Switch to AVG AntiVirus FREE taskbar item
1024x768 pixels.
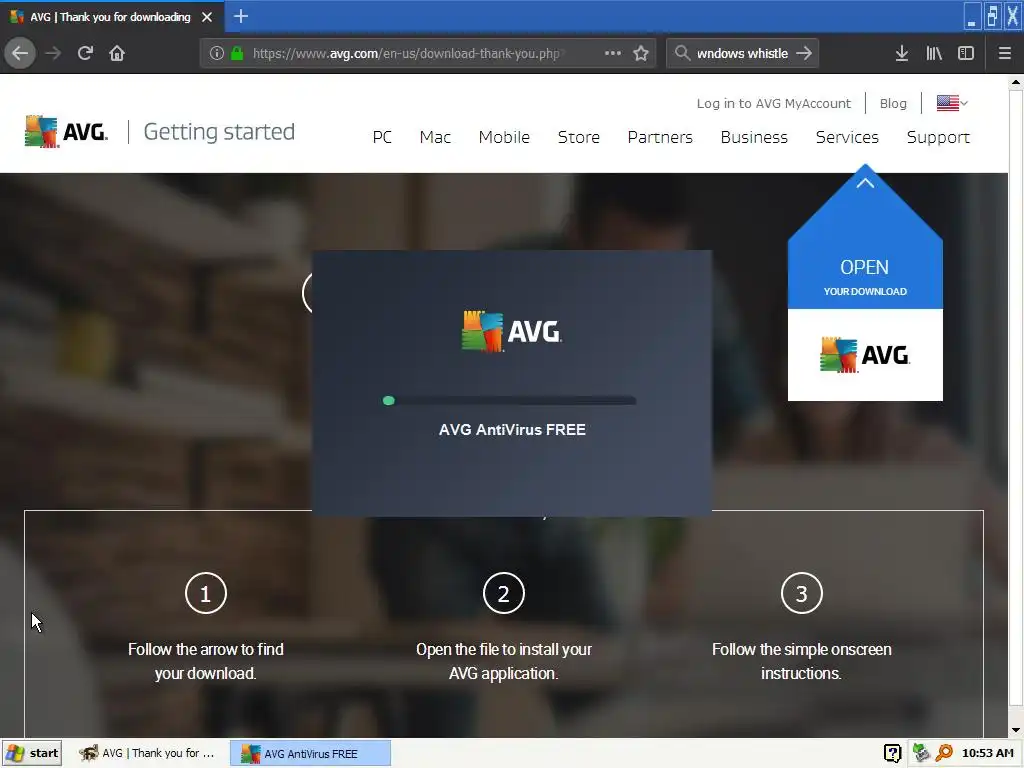point(310,753)
